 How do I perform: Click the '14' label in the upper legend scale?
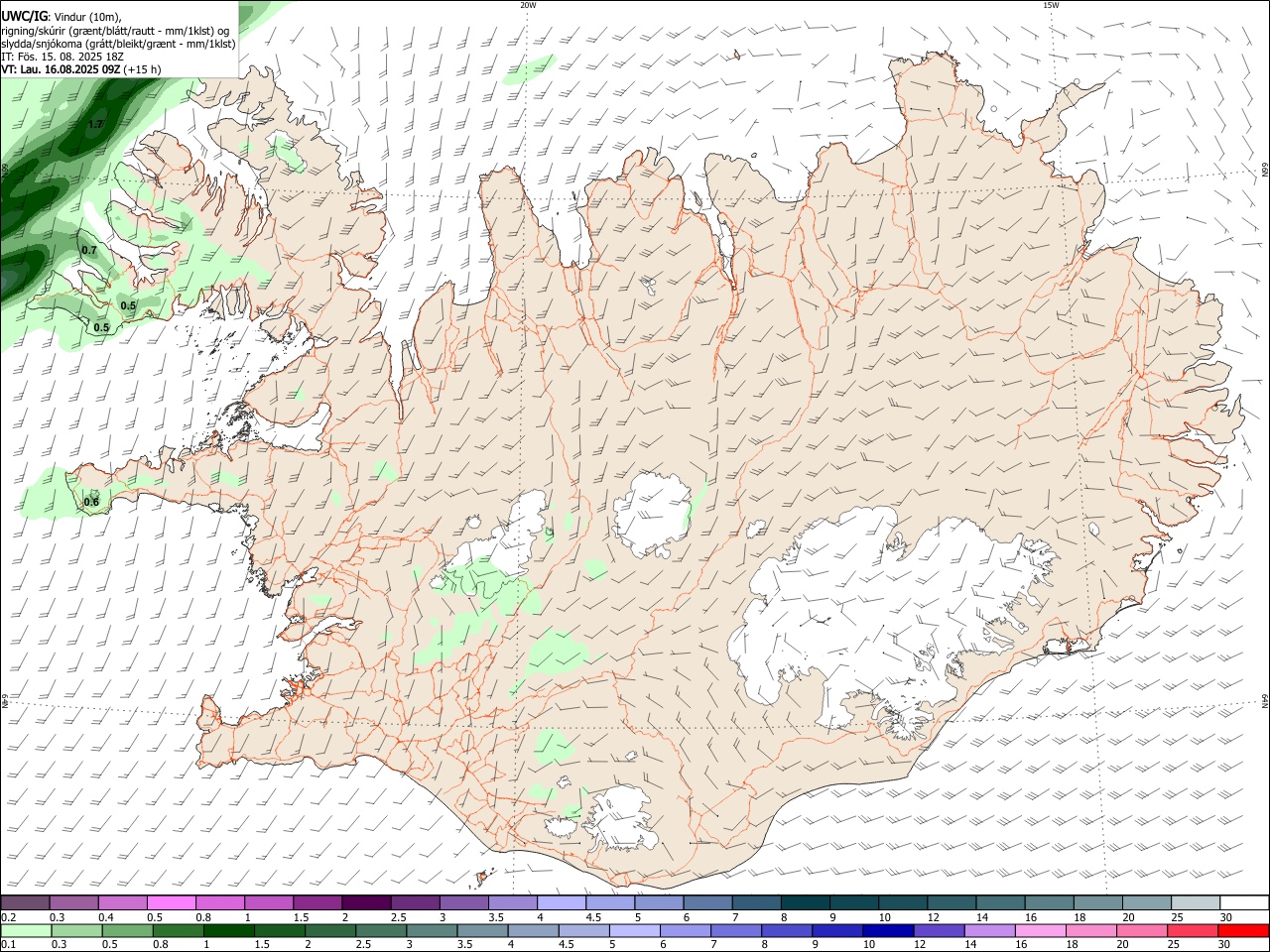click(x=981, y=917)
